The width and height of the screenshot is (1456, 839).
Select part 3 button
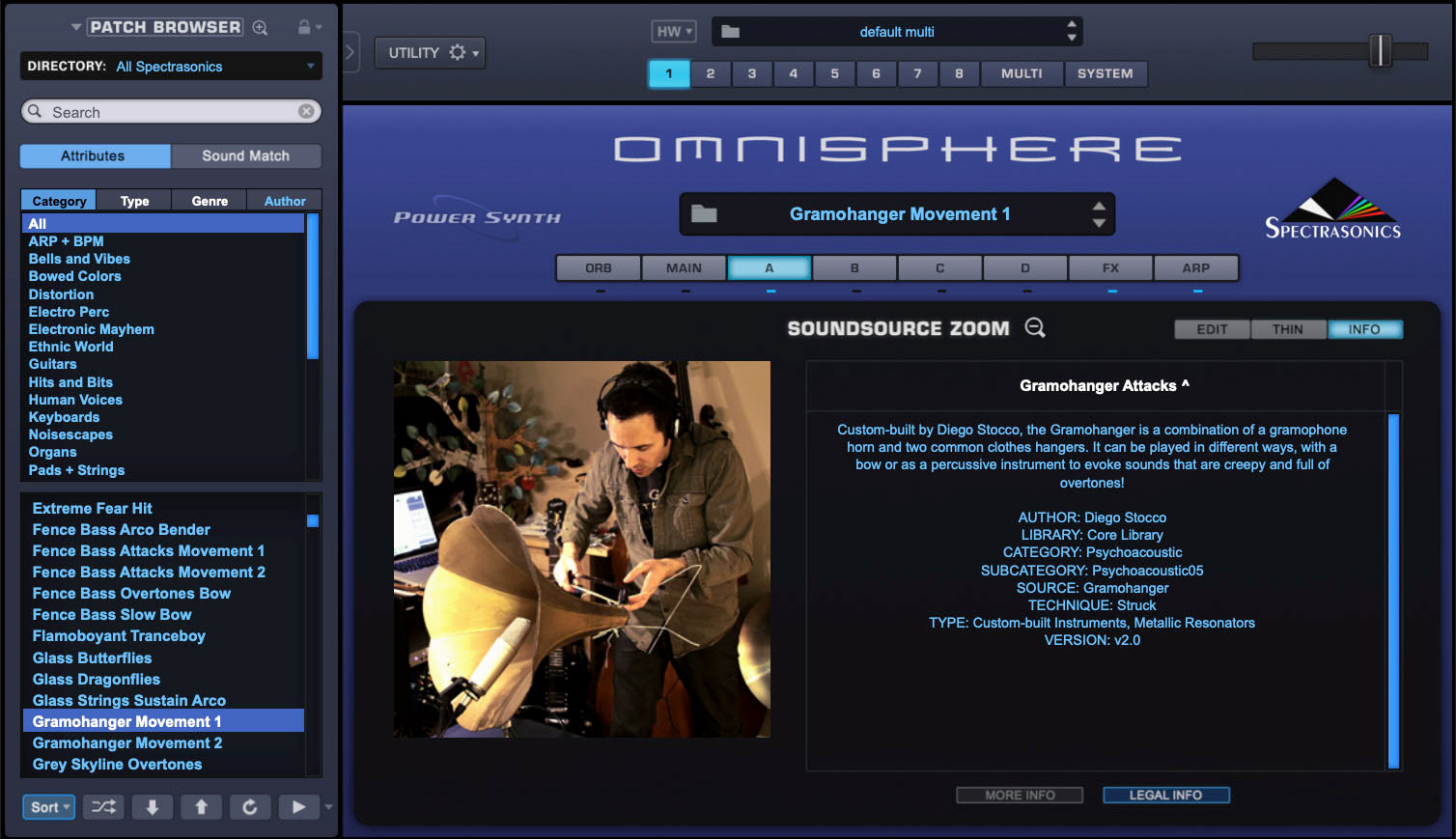(x=752, y=73)
